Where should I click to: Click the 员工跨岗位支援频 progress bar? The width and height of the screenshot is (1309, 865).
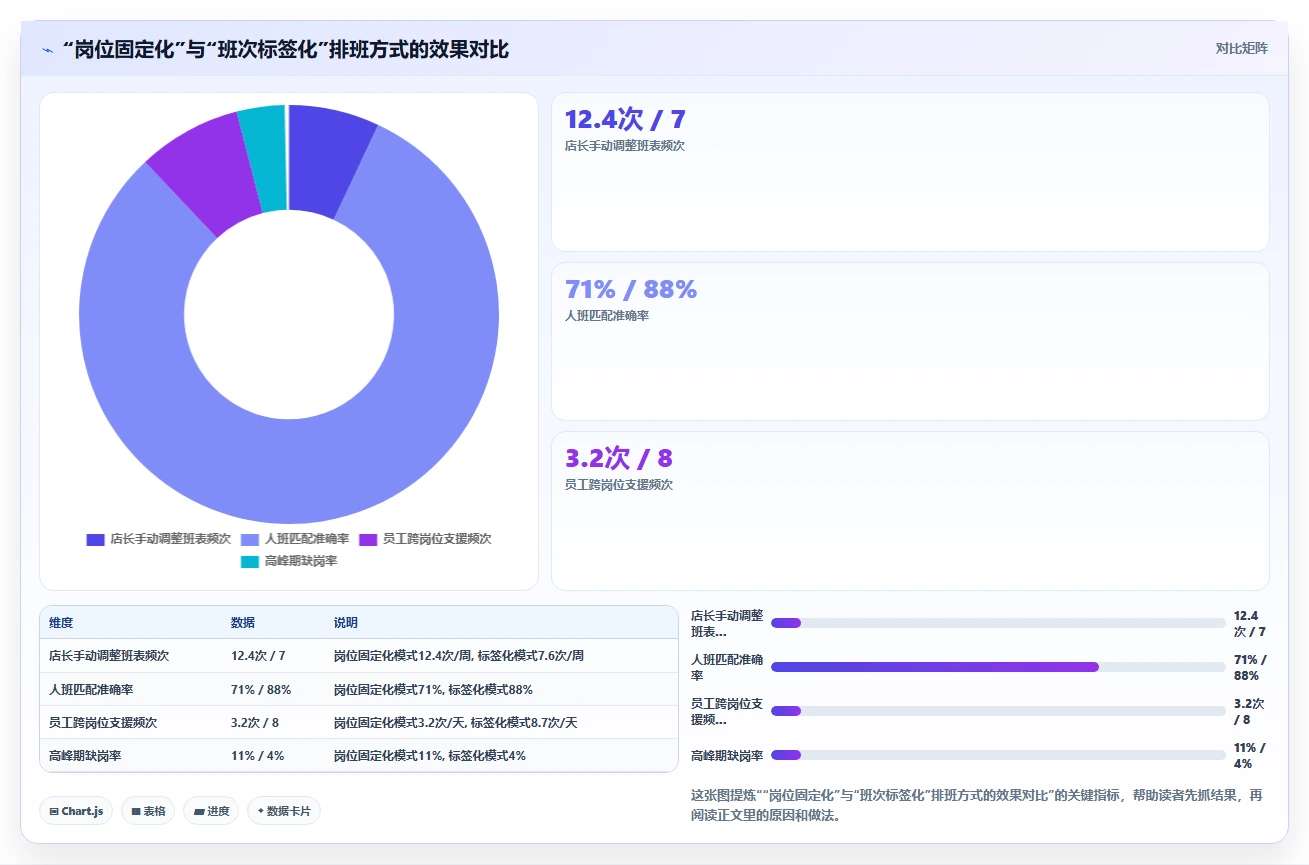[x=998, y=711]
